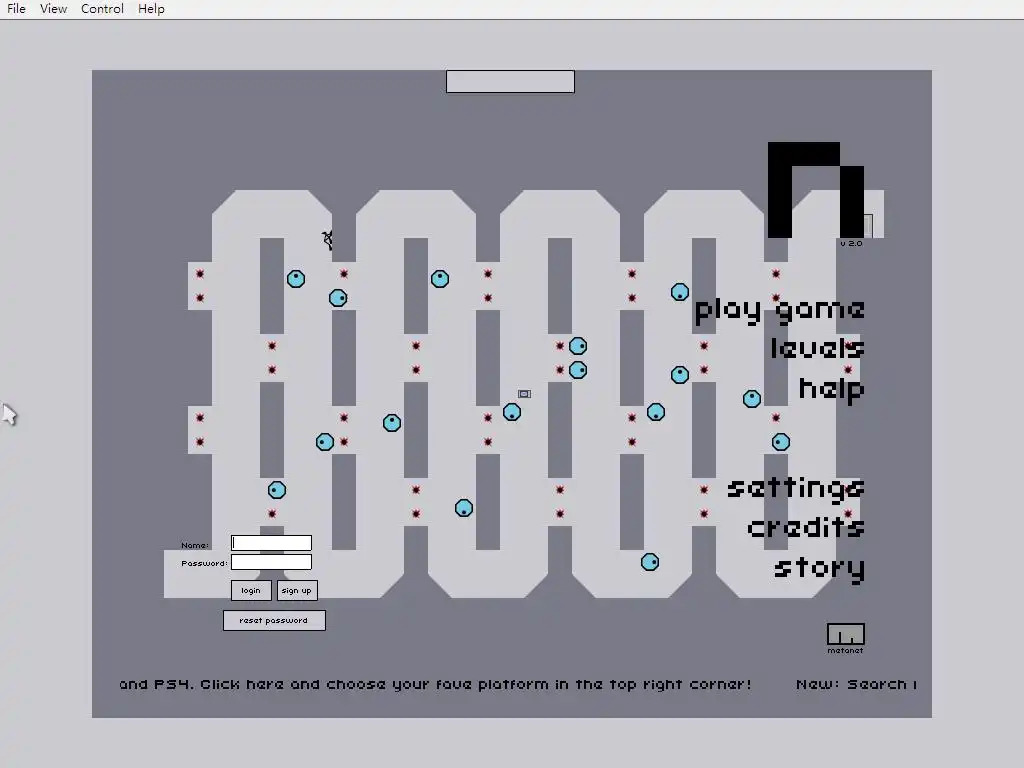Focus the Password input field

click(x=271, y=562)
